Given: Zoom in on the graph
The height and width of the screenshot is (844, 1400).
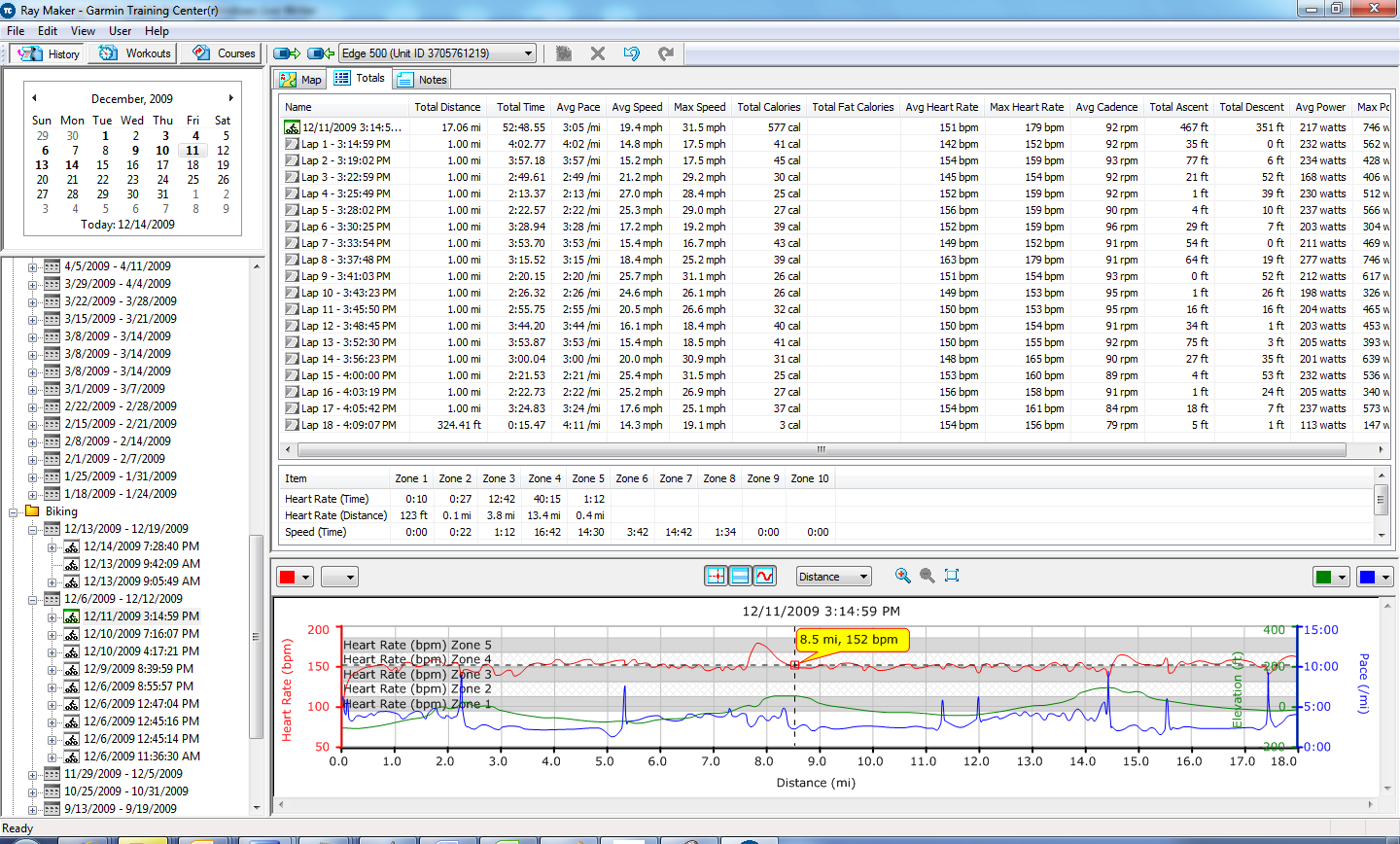Looking at the screenshot, I should (903, 576).
